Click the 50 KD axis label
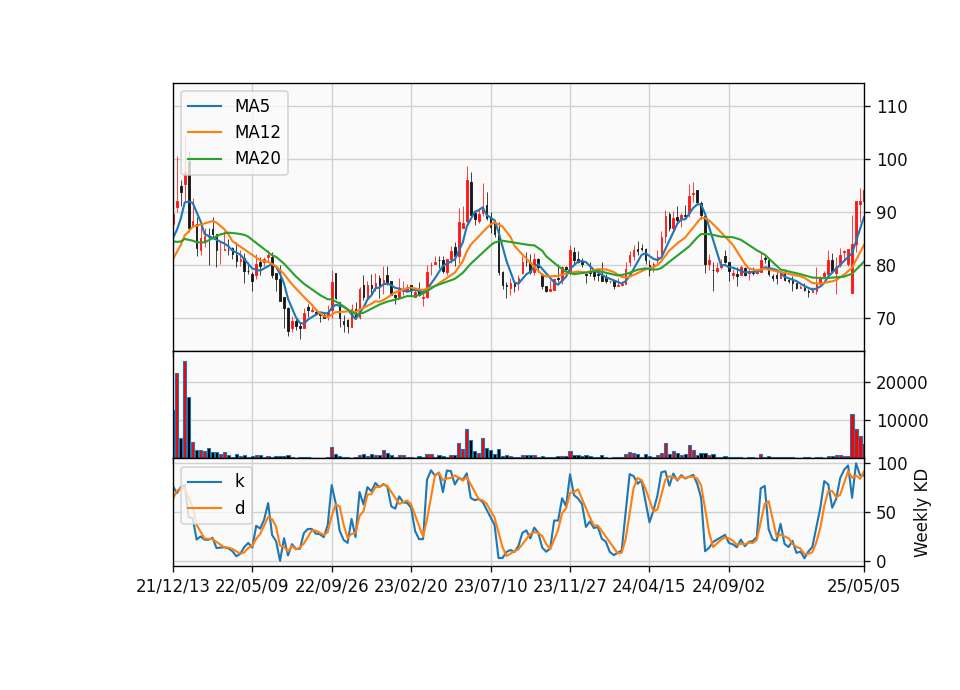960x690 pixels. [887, 513]
